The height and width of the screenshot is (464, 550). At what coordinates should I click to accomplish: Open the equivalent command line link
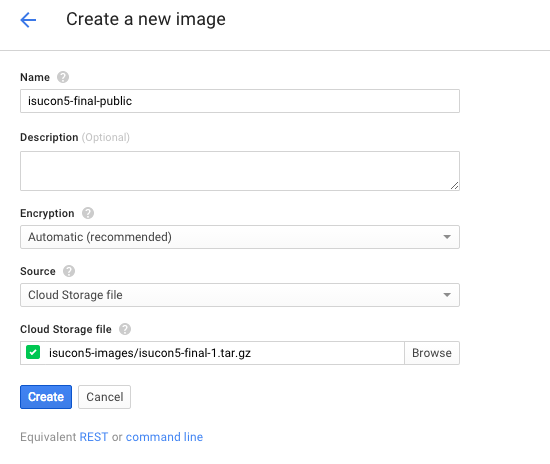click(164, 437)
